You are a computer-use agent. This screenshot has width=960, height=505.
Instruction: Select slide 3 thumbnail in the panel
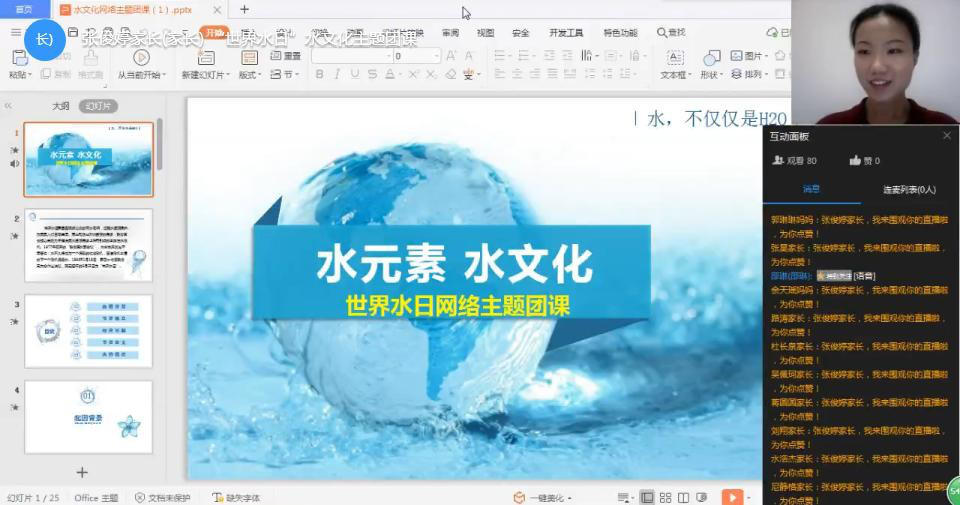point(88,331)
